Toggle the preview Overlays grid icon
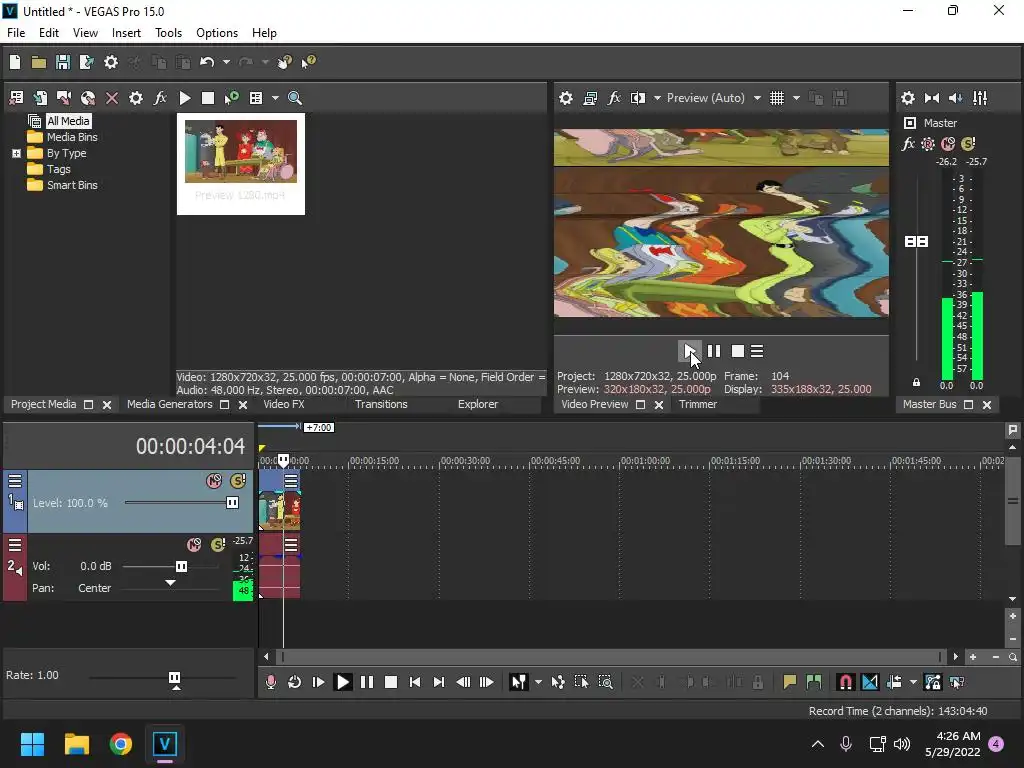The height and width of the screenshot is (768, 1024). click(x=776, y=98)
